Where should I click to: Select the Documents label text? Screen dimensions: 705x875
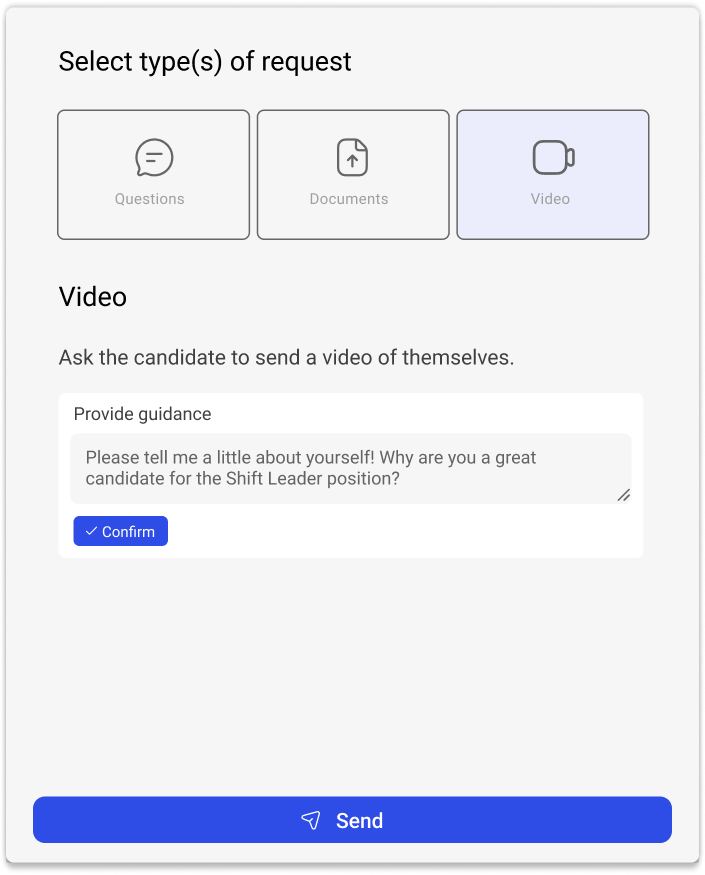349,199
